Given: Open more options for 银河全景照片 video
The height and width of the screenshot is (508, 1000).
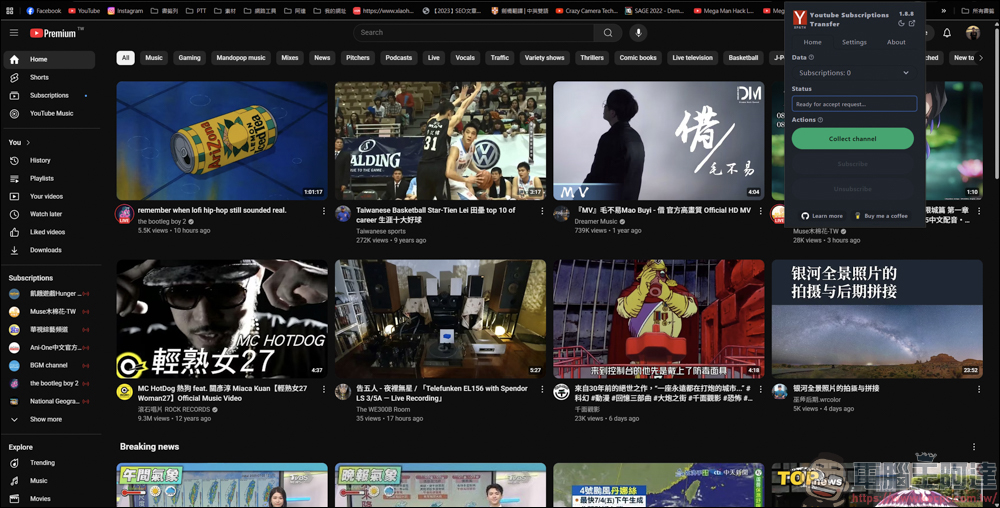Looking at the screenshot, I should 978,389.
